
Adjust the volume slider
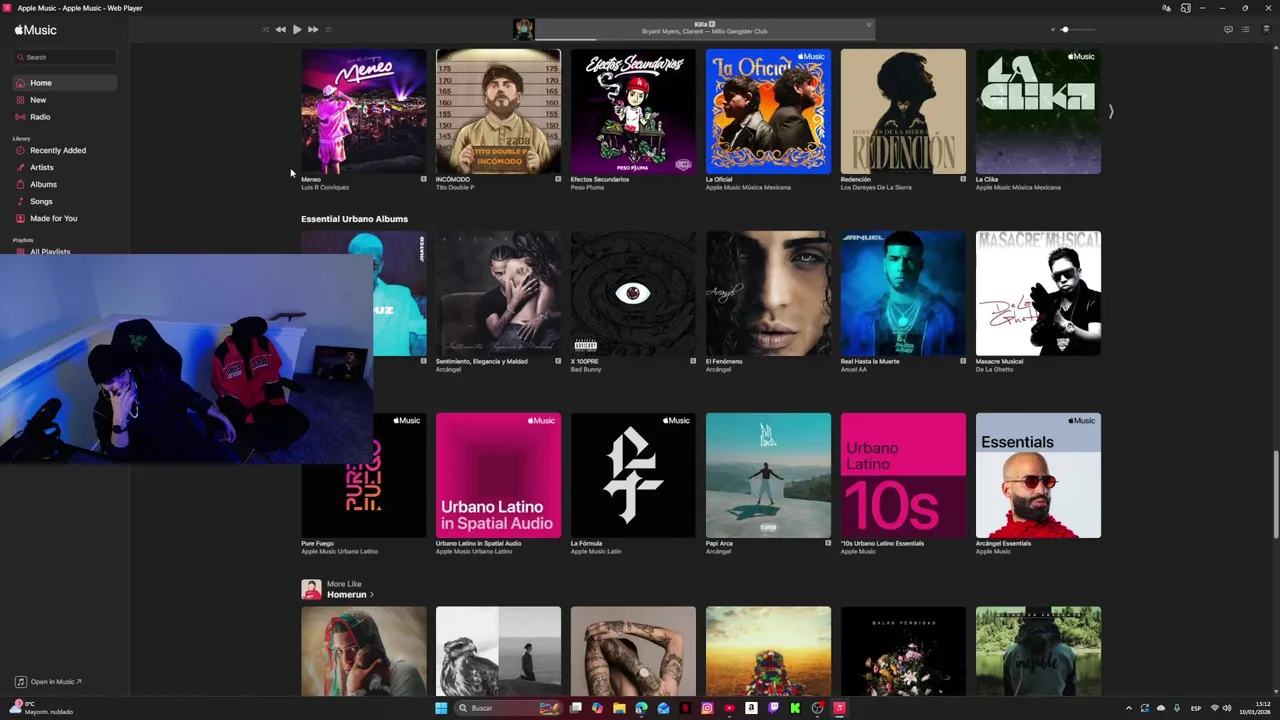[x=1078, y=30]
